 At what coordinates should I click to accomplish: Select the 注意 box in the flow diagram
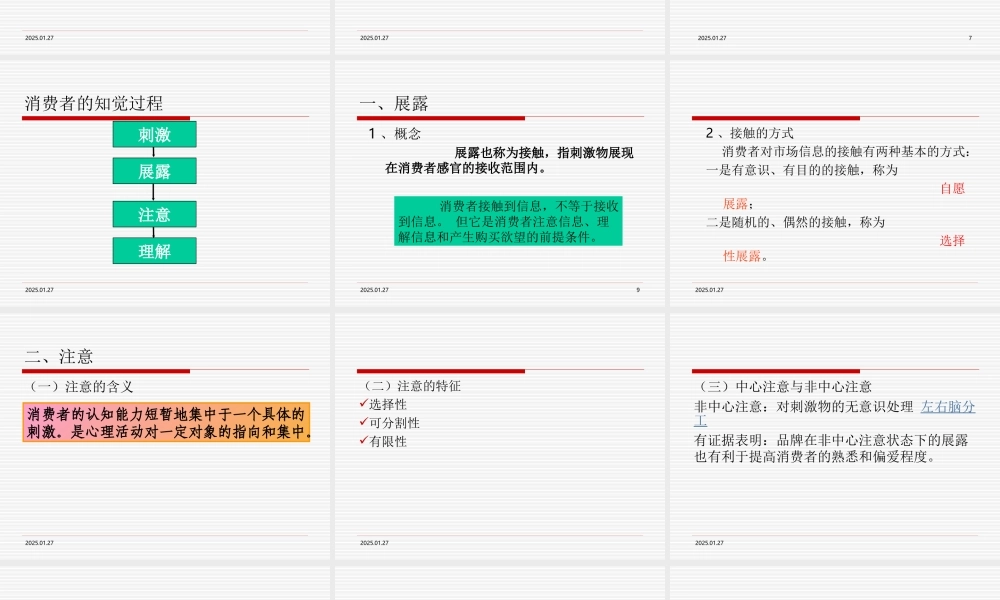(155, 213)
